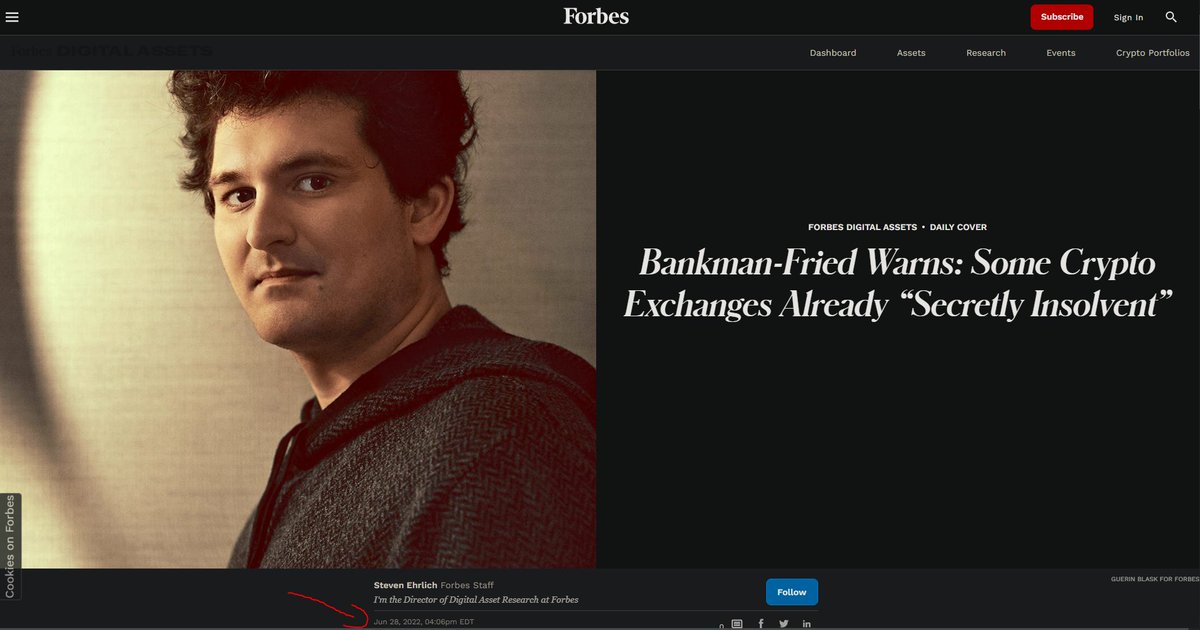Go to the Research tab

[986, 53]
